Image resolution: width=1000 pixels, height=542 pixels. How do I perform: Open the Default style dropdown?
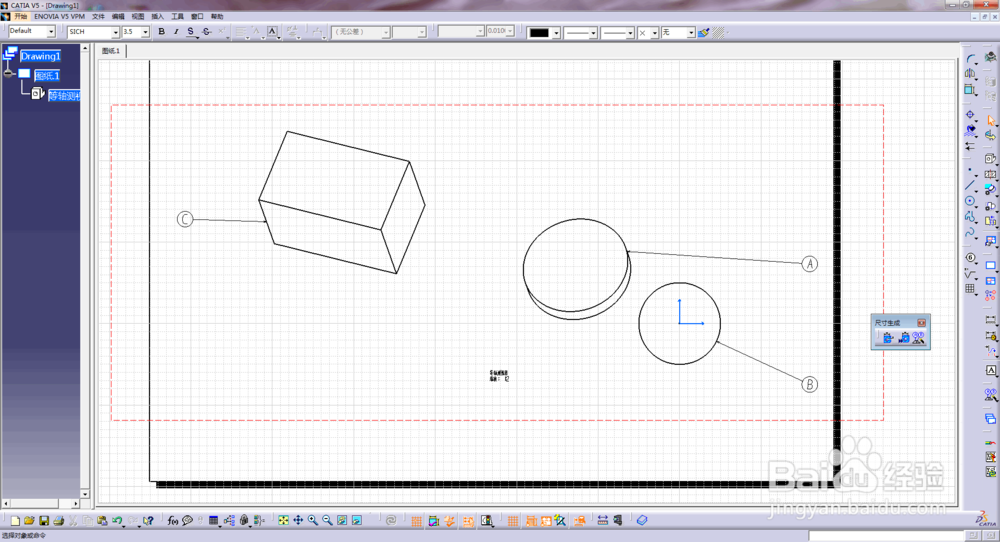tap(51, 31)
